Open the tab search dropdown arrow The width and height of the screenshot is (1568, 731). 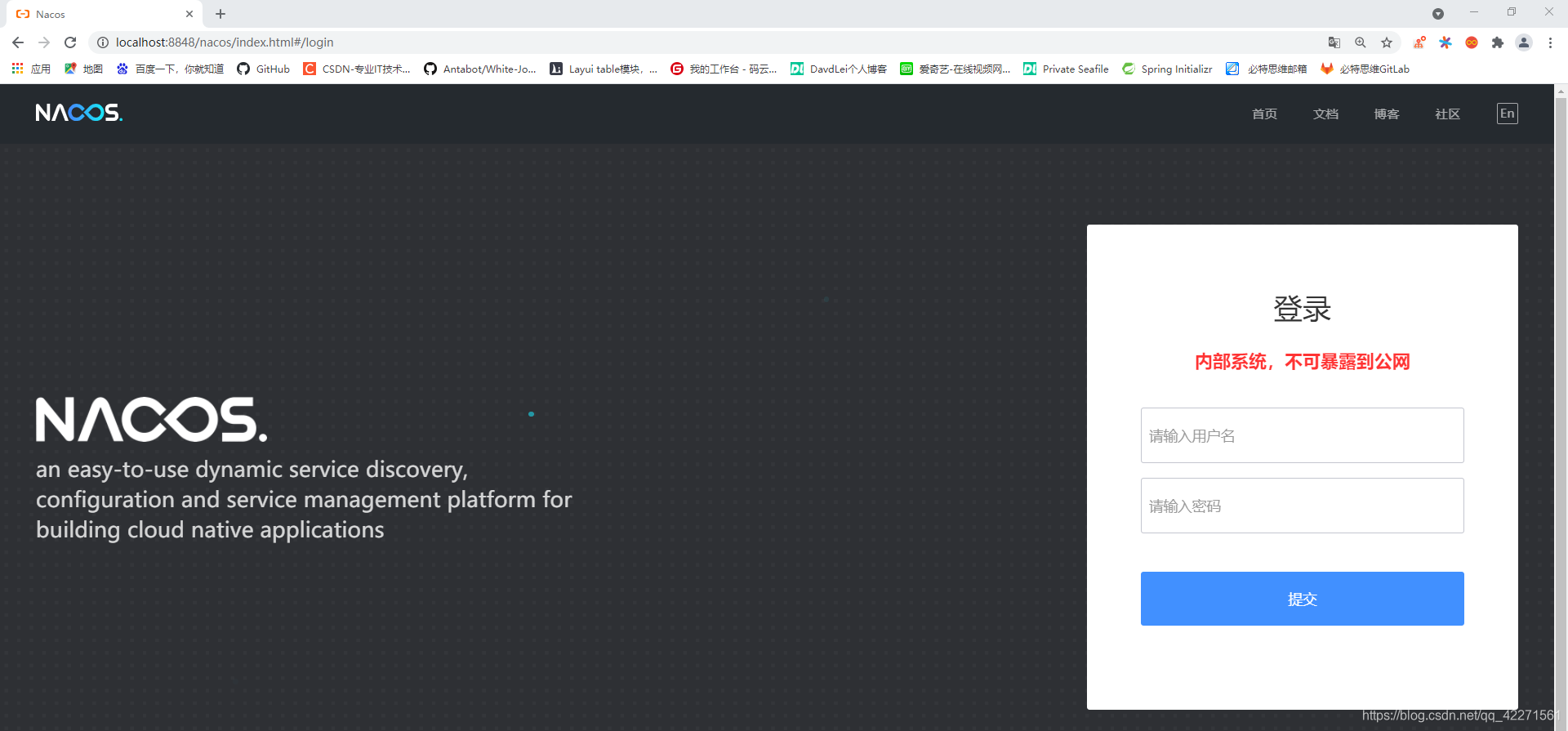click(1438, 14)
